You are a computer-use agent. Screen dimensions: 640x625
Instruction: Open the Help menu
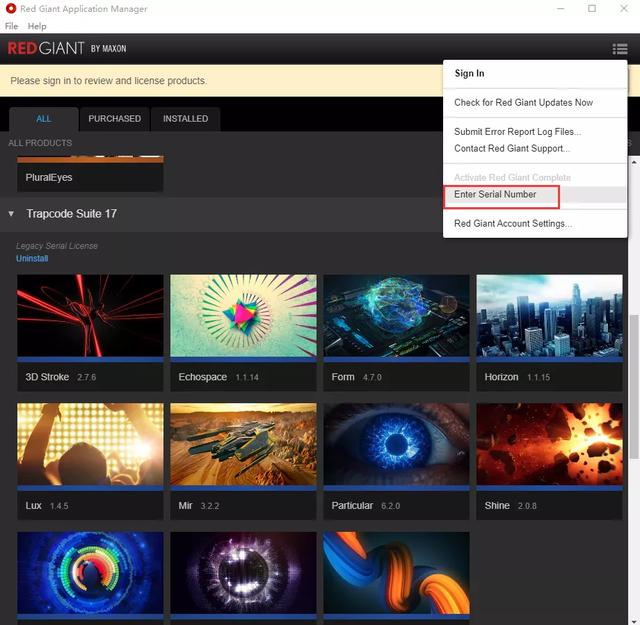pos(37,26)
